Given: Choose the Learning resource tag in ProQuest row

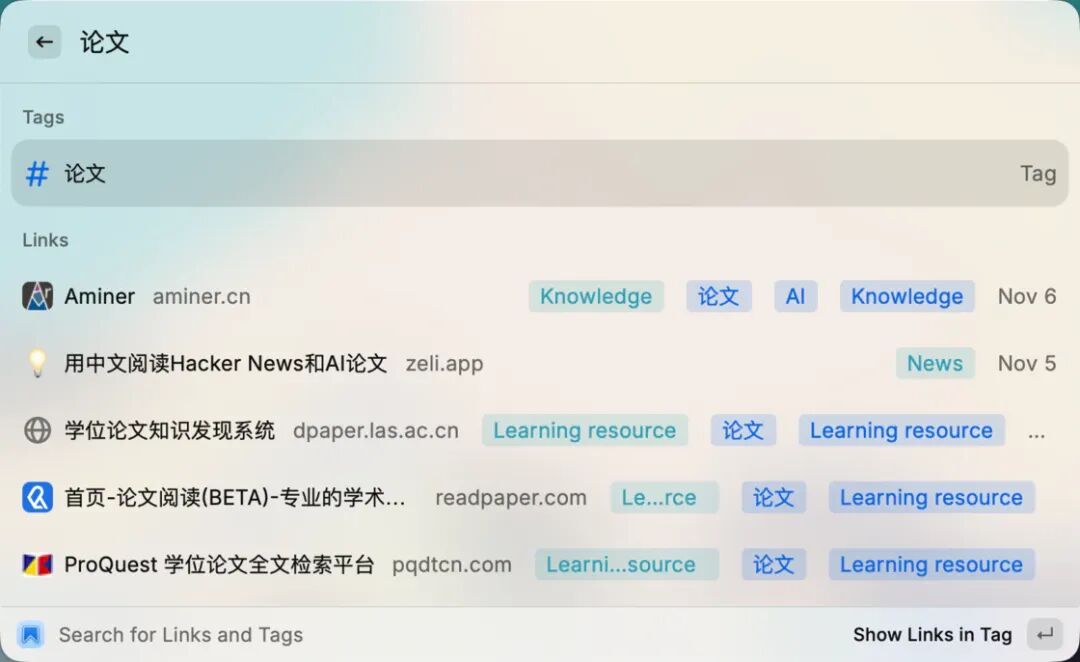Looking at the screenshot, I should pos(931,564).
